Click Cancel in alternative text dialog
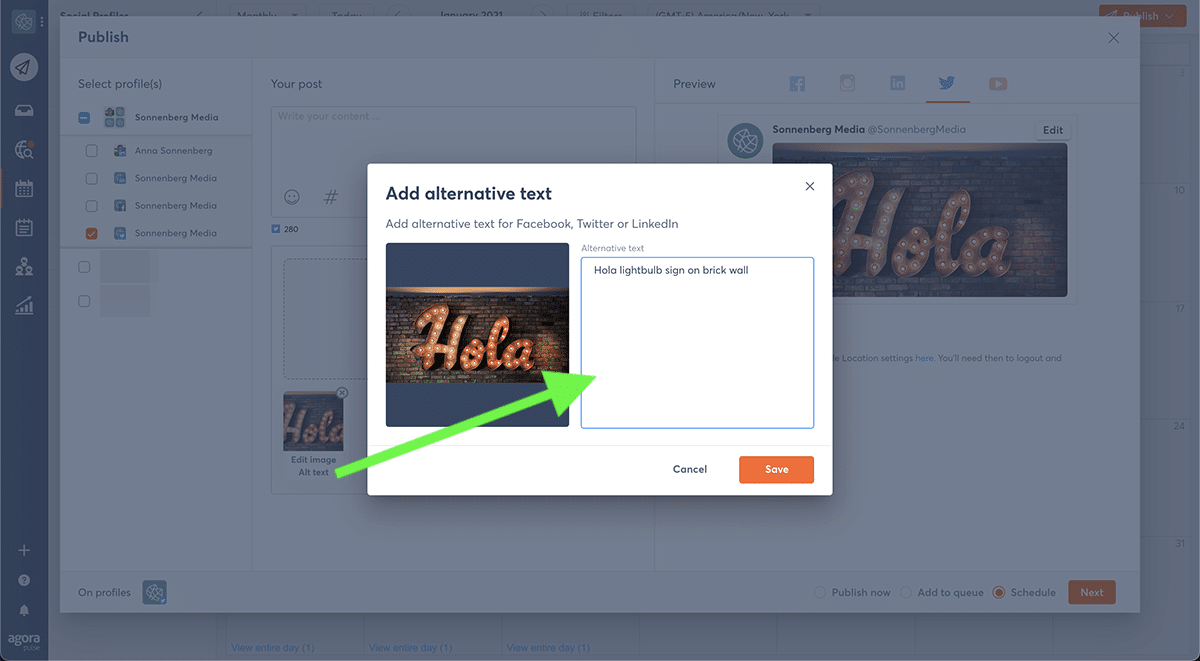Viewport: 1200px width, 661px height. (x=690, y=469)
